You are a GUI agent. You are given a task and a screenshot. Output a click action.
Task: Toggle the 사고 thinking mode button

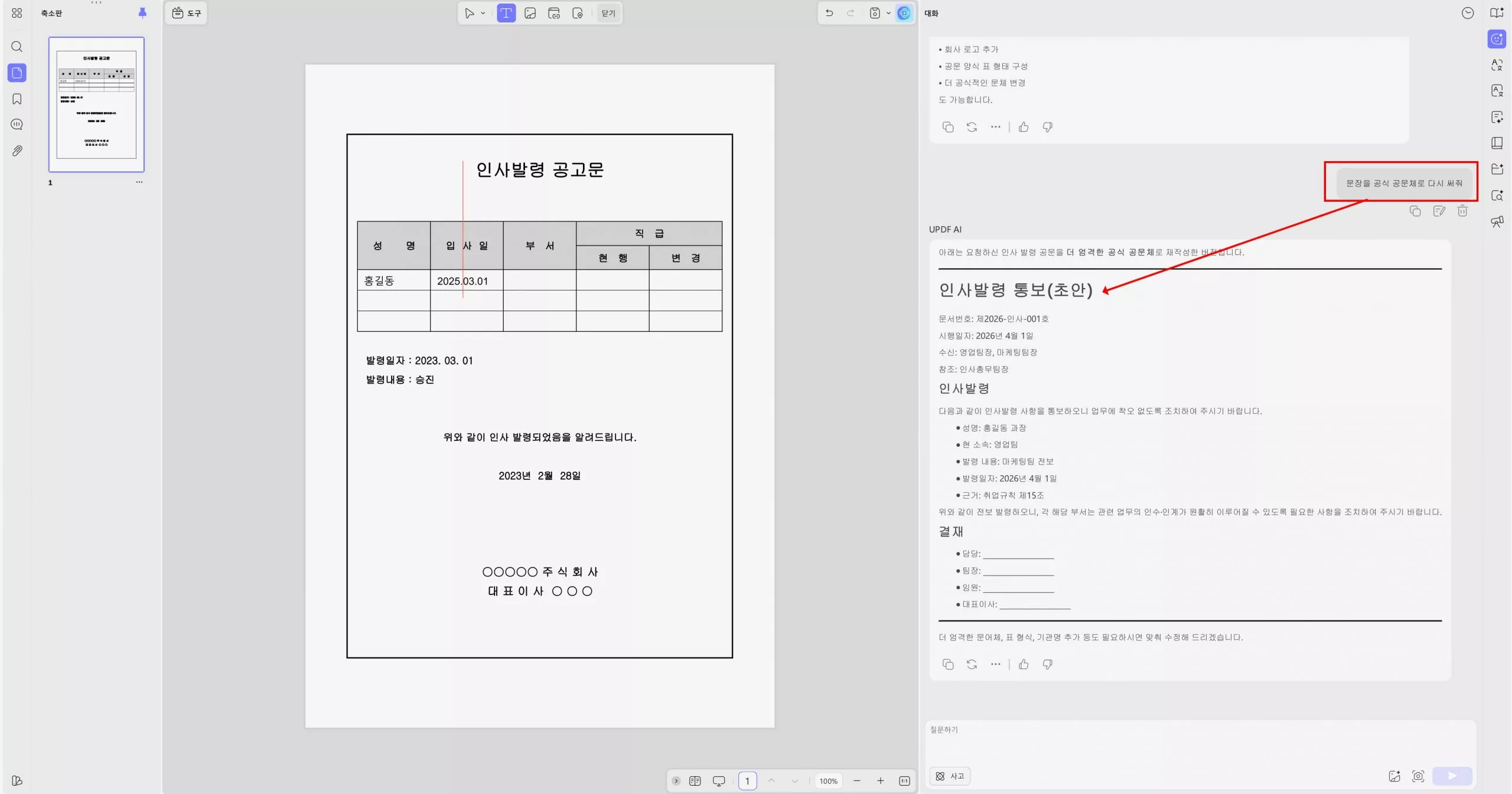tap(949, 776)
